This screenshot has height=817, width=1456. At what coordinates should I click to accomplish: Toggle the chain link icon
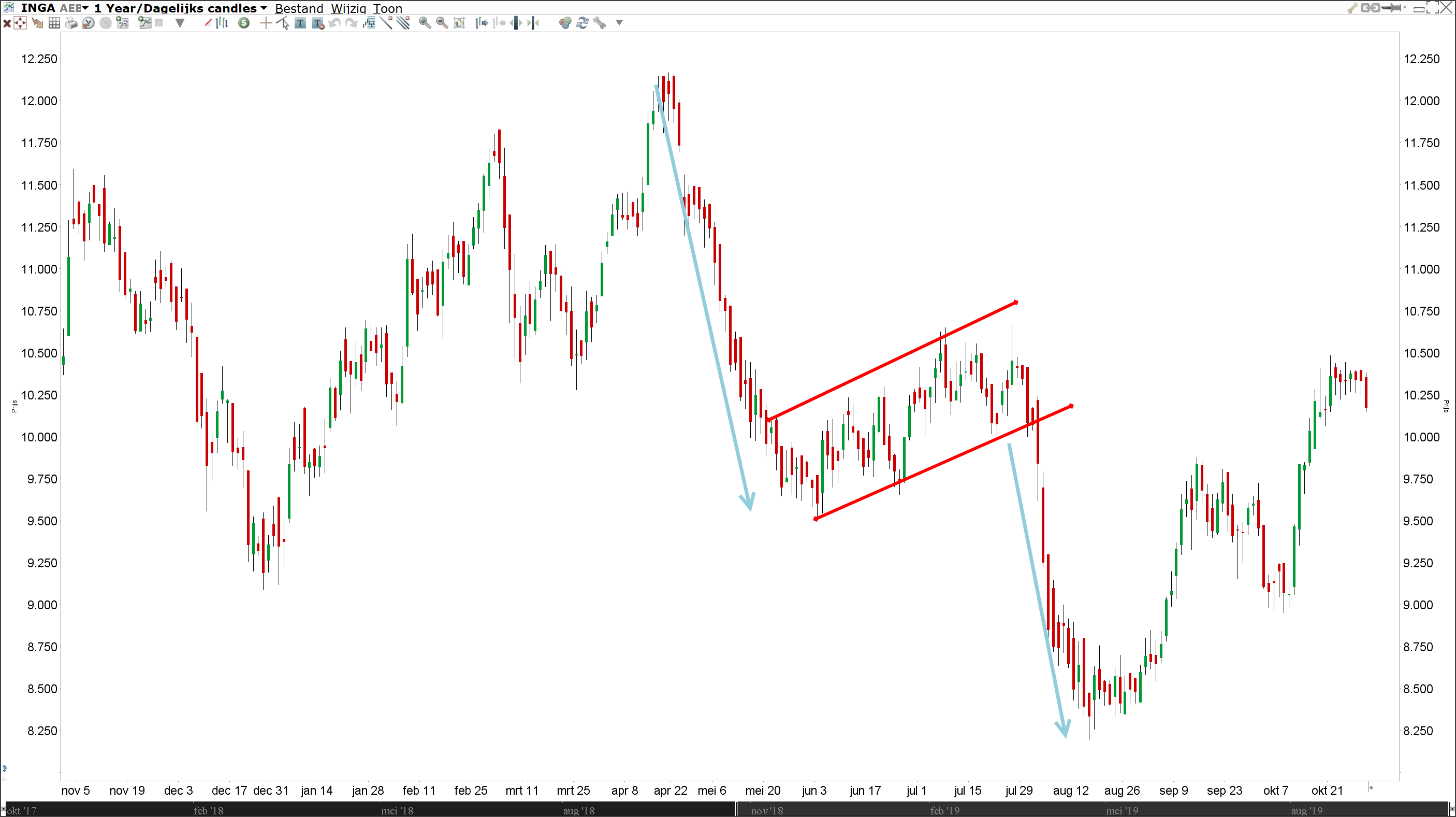click(x=1370, y=7)
